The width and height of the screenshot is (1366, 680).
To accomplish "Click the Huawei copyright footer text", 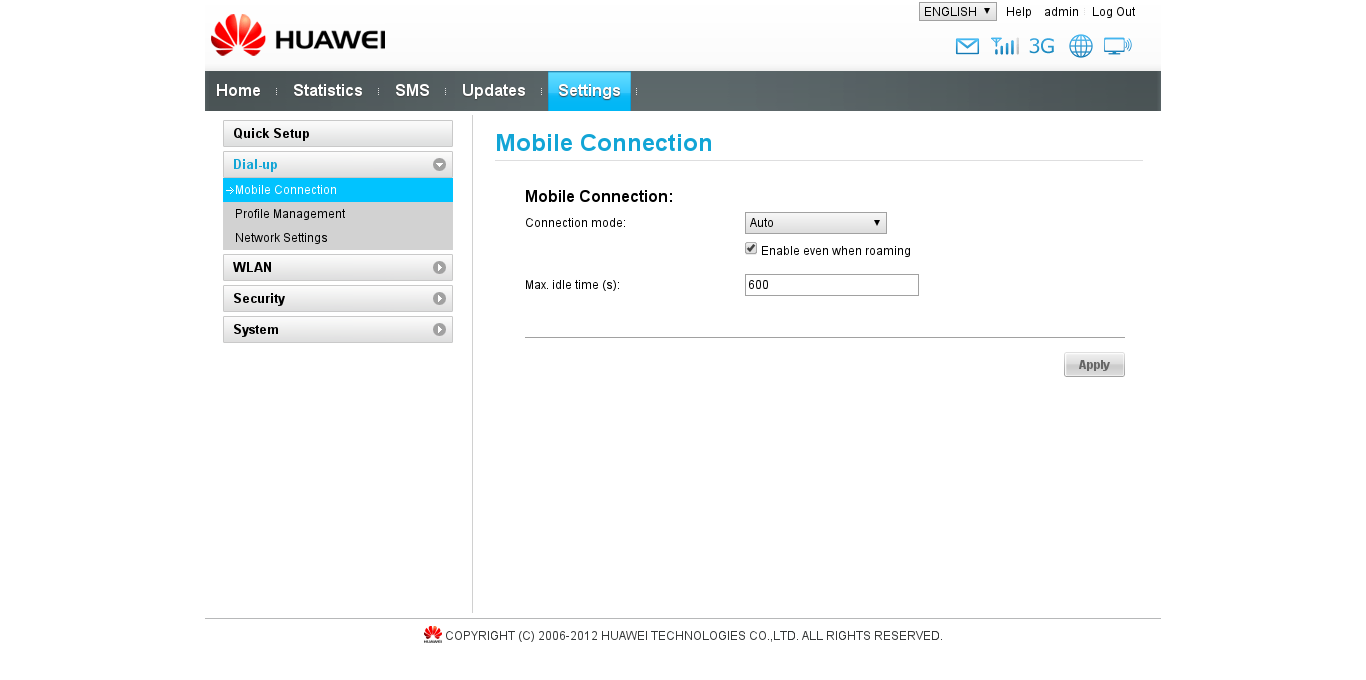I will pyautogui.click(x=694, y=636).
